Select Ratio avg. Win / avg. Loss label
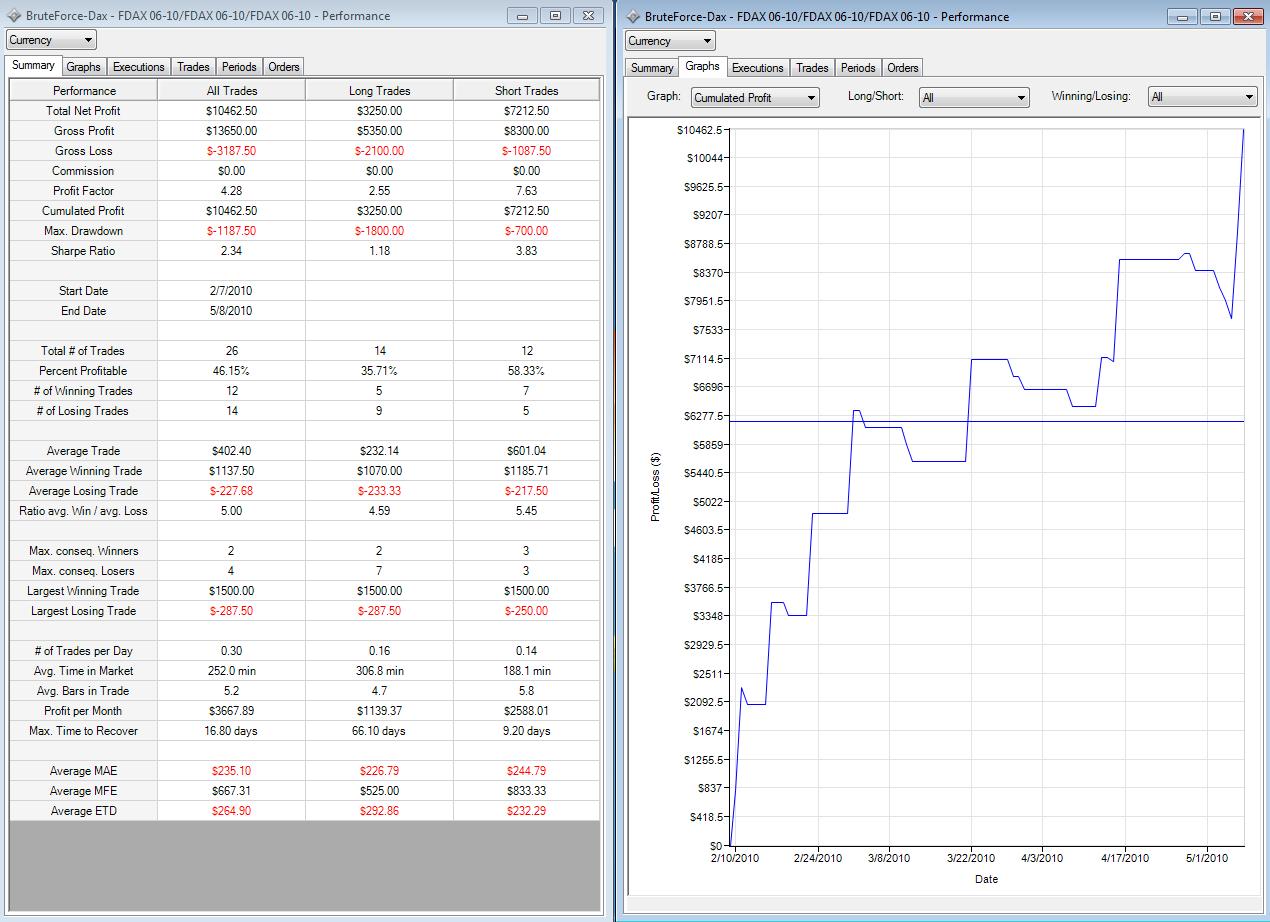The width and height of the screenshot is (1270, 922). click(84, 510)
